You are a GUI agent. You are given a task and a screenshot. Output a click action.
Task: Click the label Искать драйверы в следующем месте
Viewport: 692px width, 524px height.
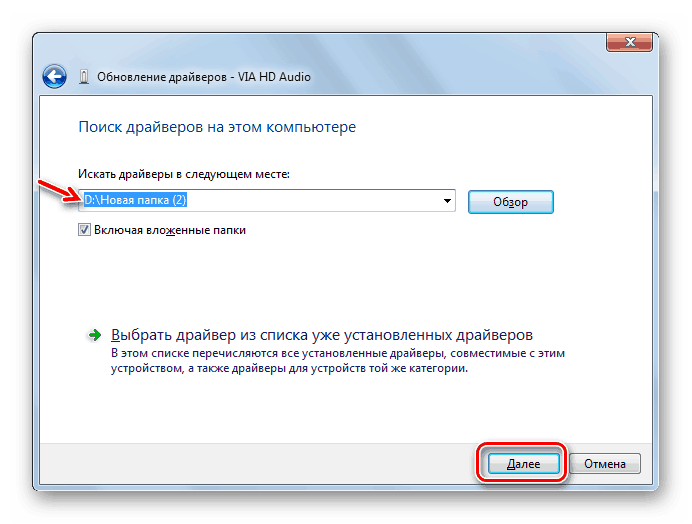184,174
